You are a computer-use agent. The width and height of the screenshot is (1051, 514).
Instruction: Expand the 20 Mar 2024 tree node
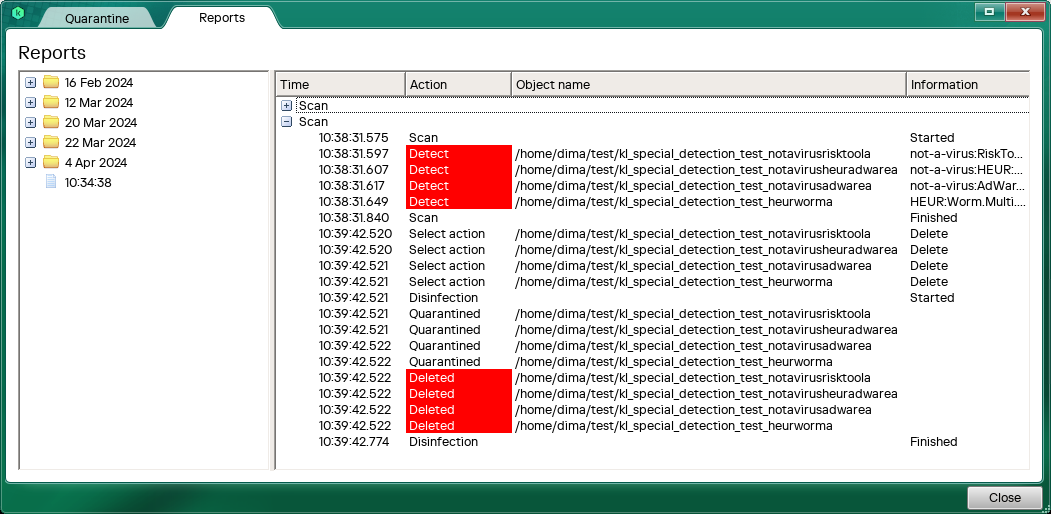(x=30, y=123)
